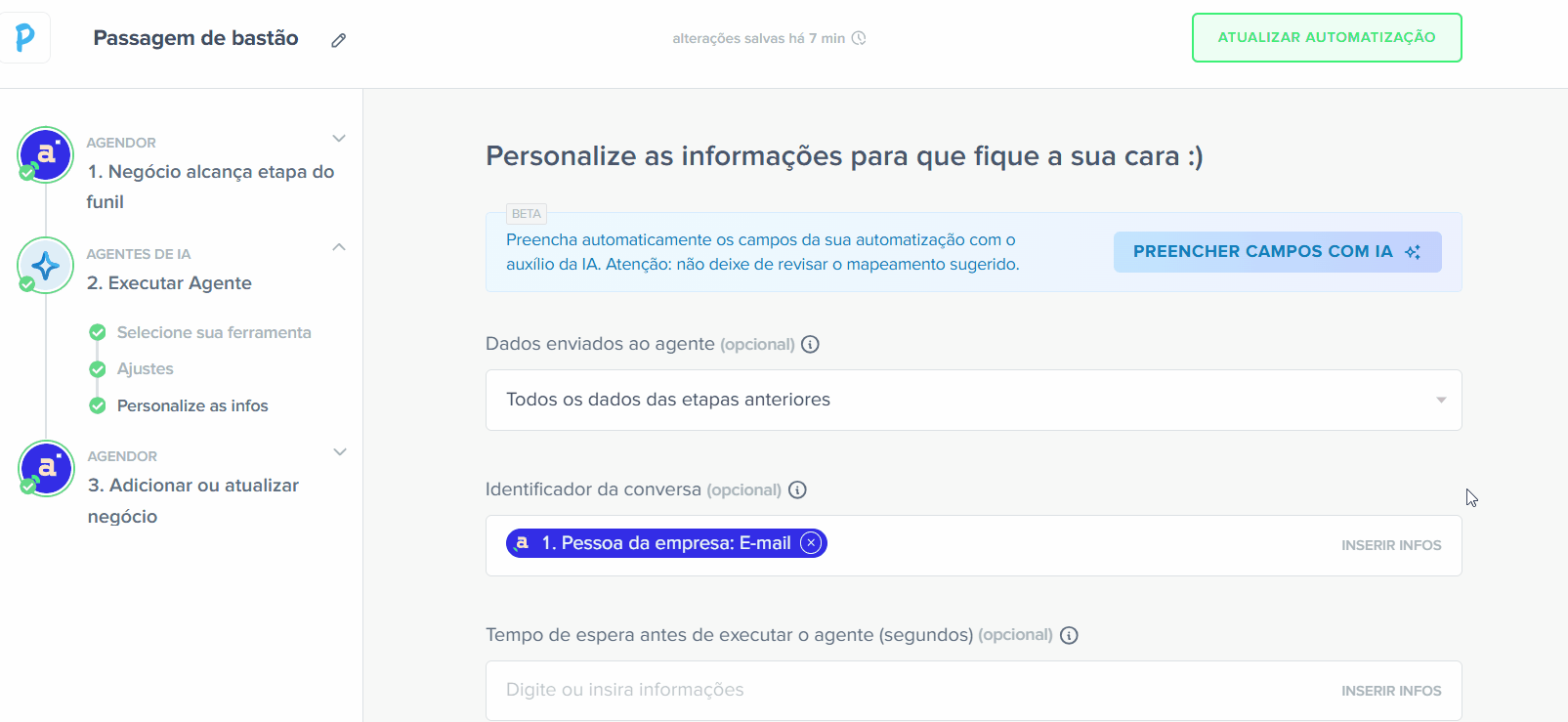Expand step 1 Negócio alcança etapa chevron
This screenshot has height=722, width=1568.
point(339,139)
